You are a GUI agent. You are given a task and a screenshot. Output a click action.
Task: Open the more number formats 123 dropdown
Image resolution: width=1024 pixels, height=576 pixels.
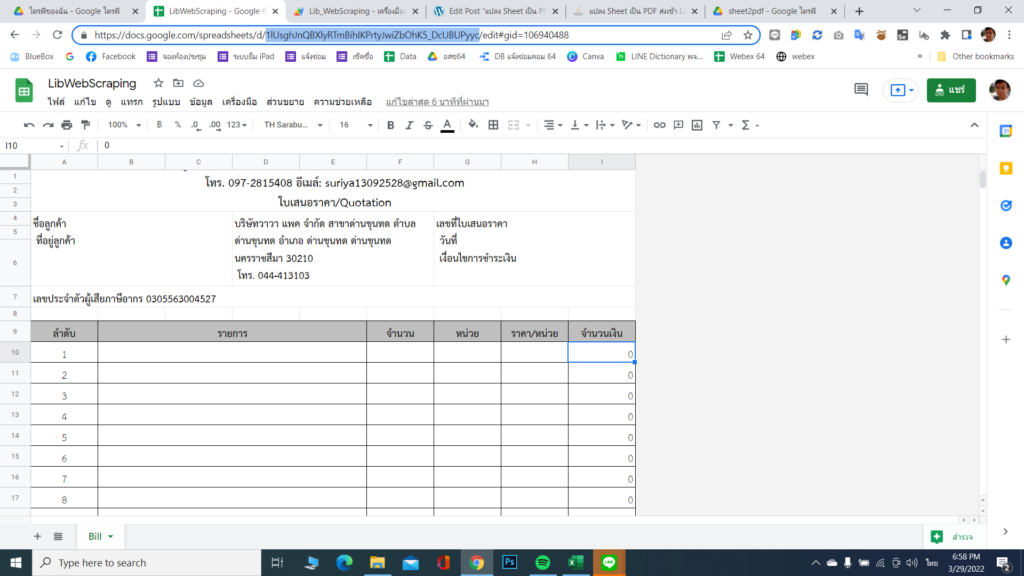tap(236, 125)
